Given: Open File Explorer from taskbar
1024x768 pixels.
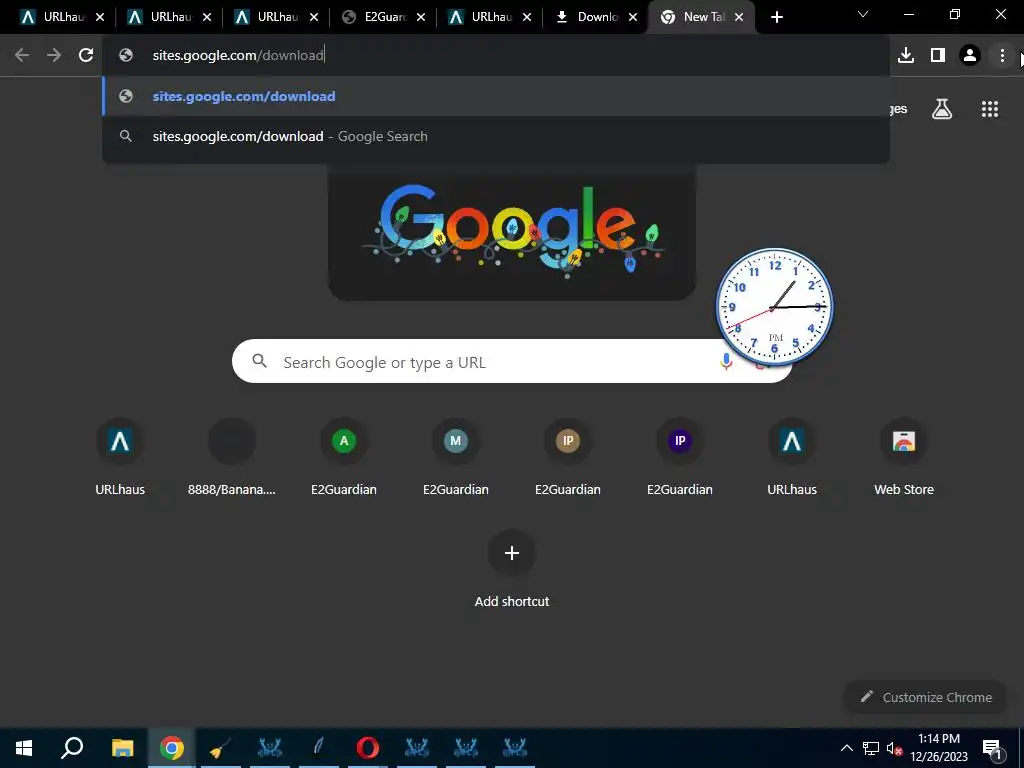Looking at the screenshot, I should [122, 748].
